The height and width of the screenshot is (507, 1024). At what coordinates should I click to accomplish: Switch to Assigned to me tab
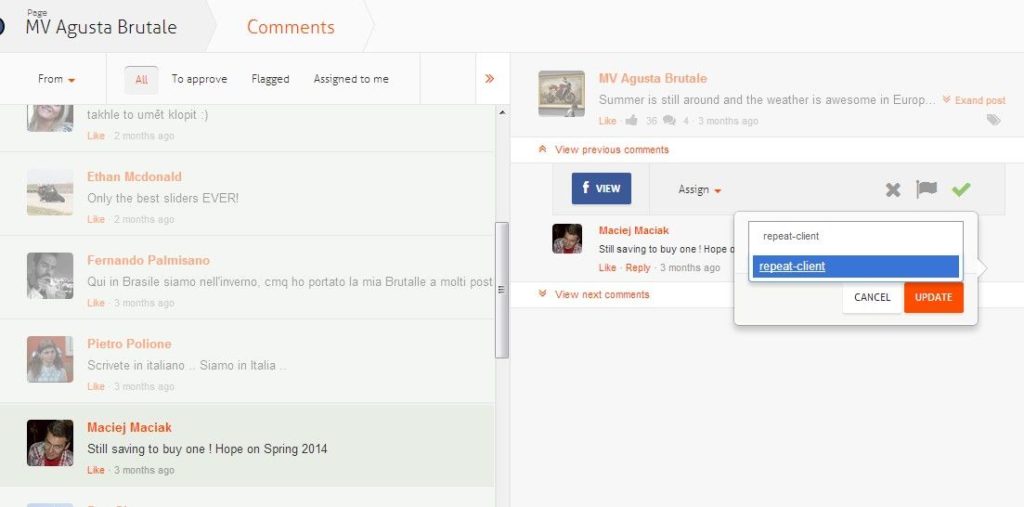click(351, 79)
